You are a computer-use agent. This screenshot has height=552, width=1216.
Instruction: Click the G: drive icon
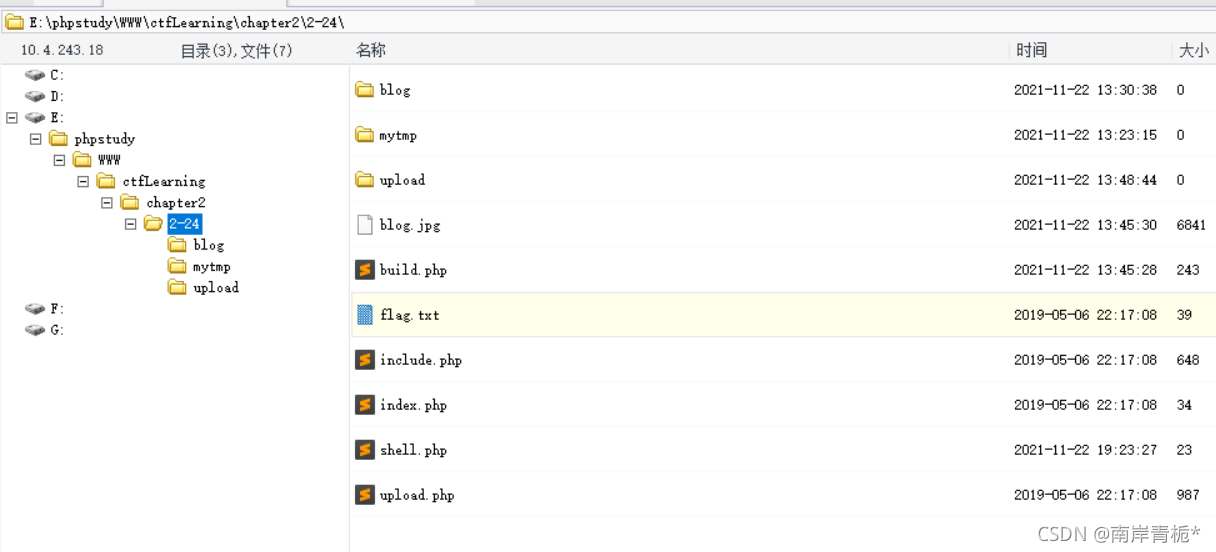35,330
